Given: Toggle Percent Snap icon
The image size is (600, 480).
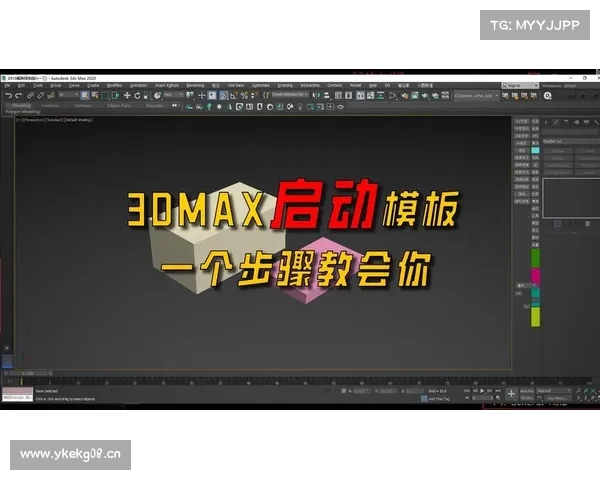Looking at the screenshot, I should pyautogui.click(x=244, y=95).
